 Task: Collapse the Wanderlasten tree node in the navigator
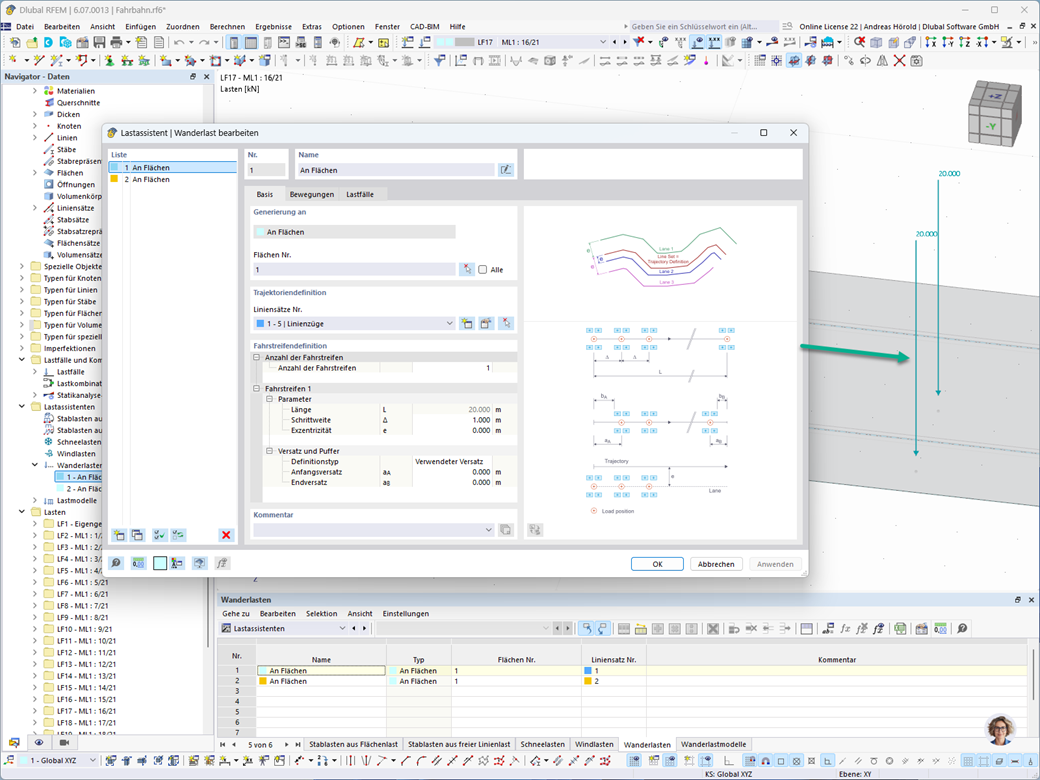tap(34, 465)
